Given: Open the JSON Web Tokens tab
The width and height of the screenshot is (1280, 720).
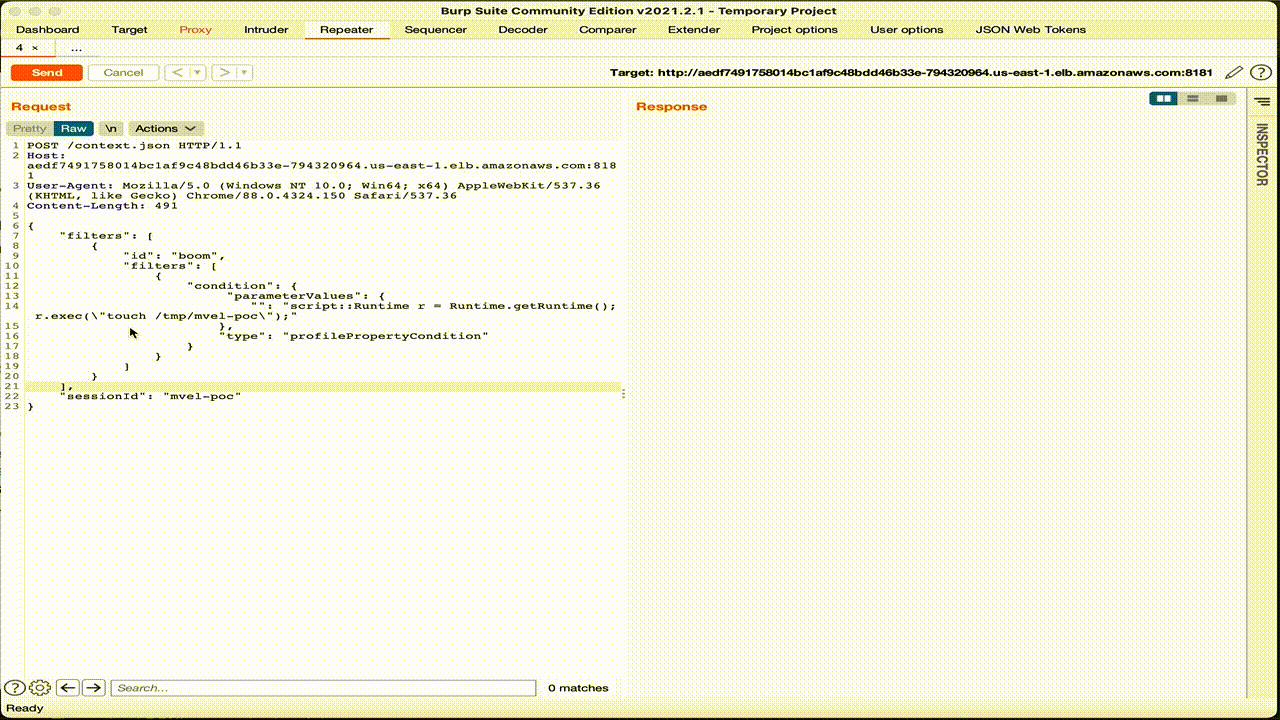Looking at the screenshot, I should click(x=1030, y=30).
